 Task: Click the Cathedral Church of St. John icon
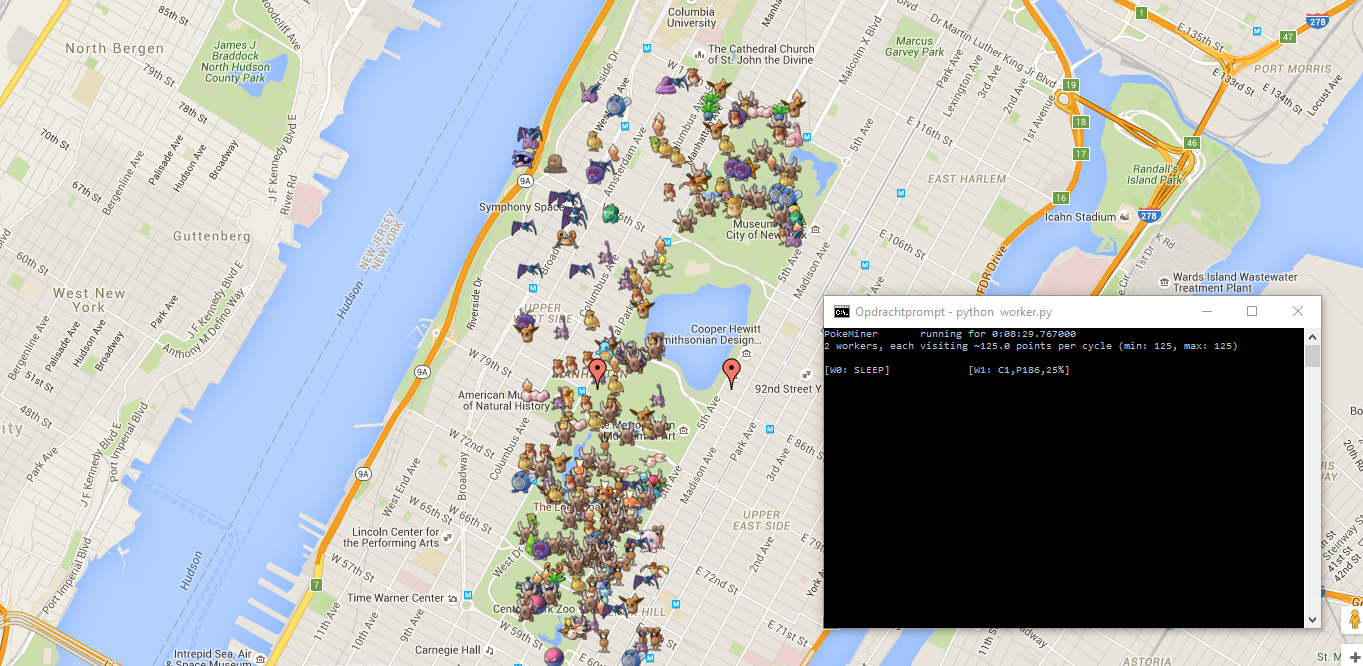tap(698, 54)
